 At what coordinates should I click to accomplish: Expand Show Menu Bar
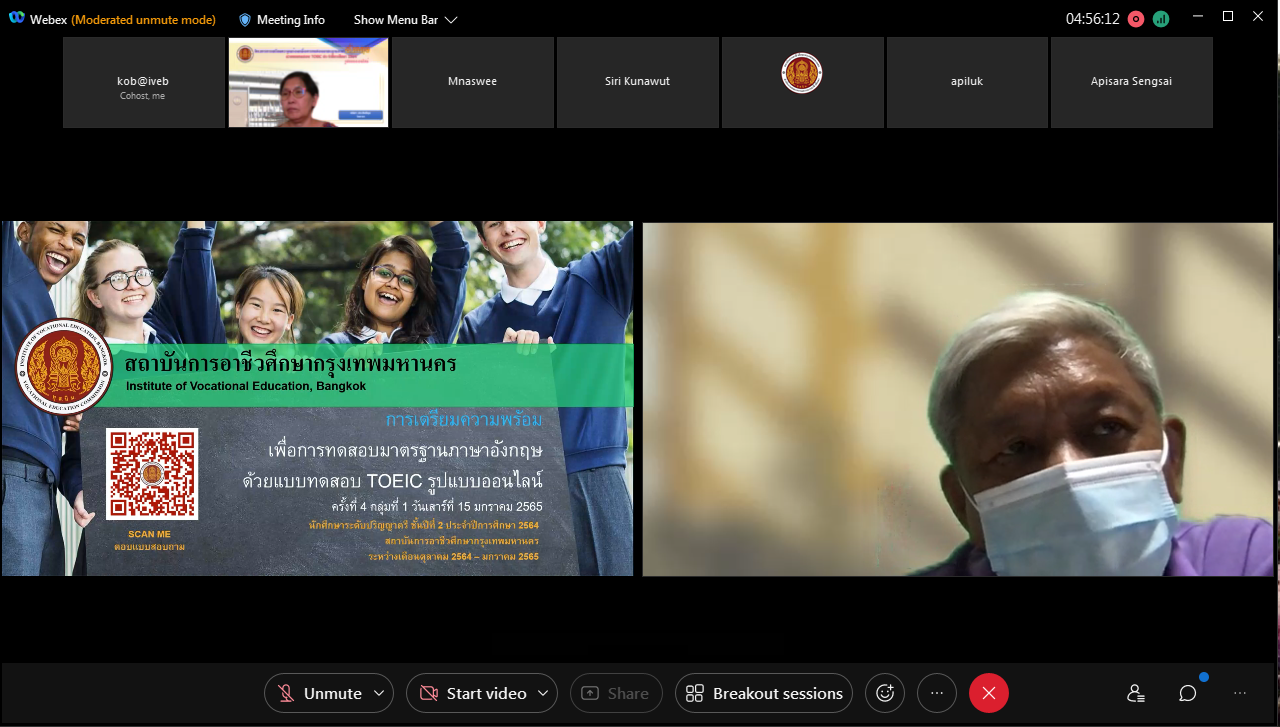pyautogui.click(x=405, y=20)
